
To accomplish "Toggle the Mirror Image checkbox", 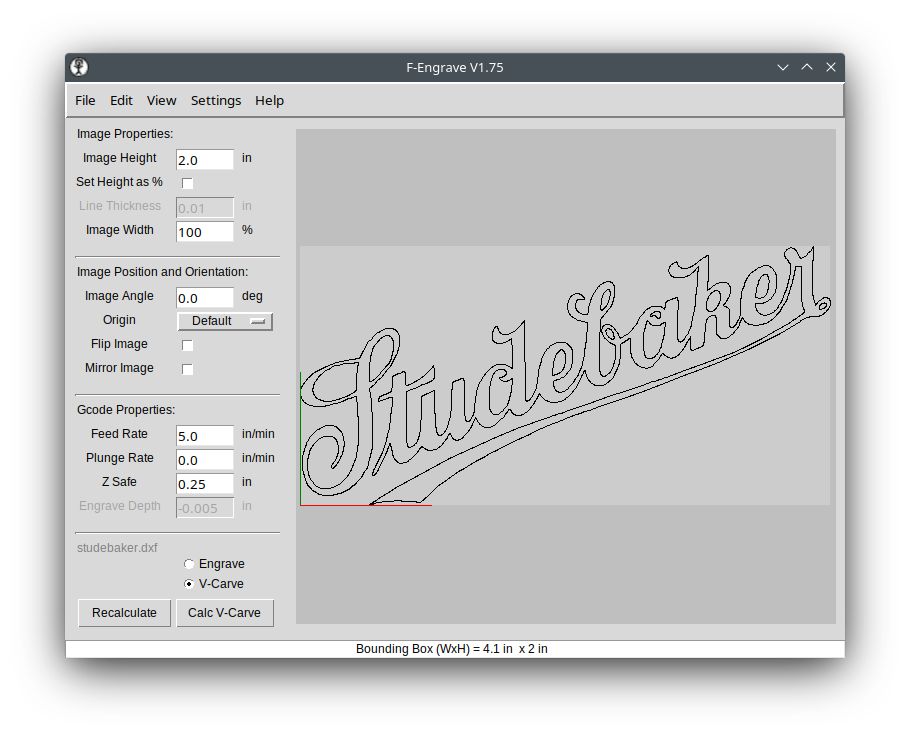I will (x=187, y=369).
